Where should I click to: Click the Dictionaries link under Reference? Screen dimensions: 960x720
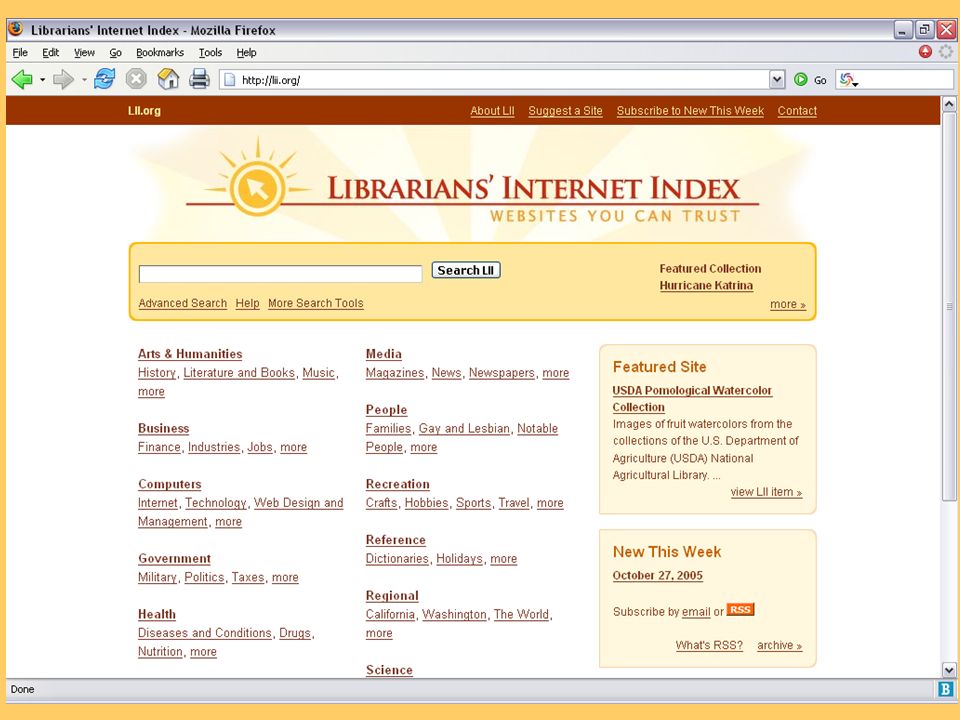click(x=397, y=559)
